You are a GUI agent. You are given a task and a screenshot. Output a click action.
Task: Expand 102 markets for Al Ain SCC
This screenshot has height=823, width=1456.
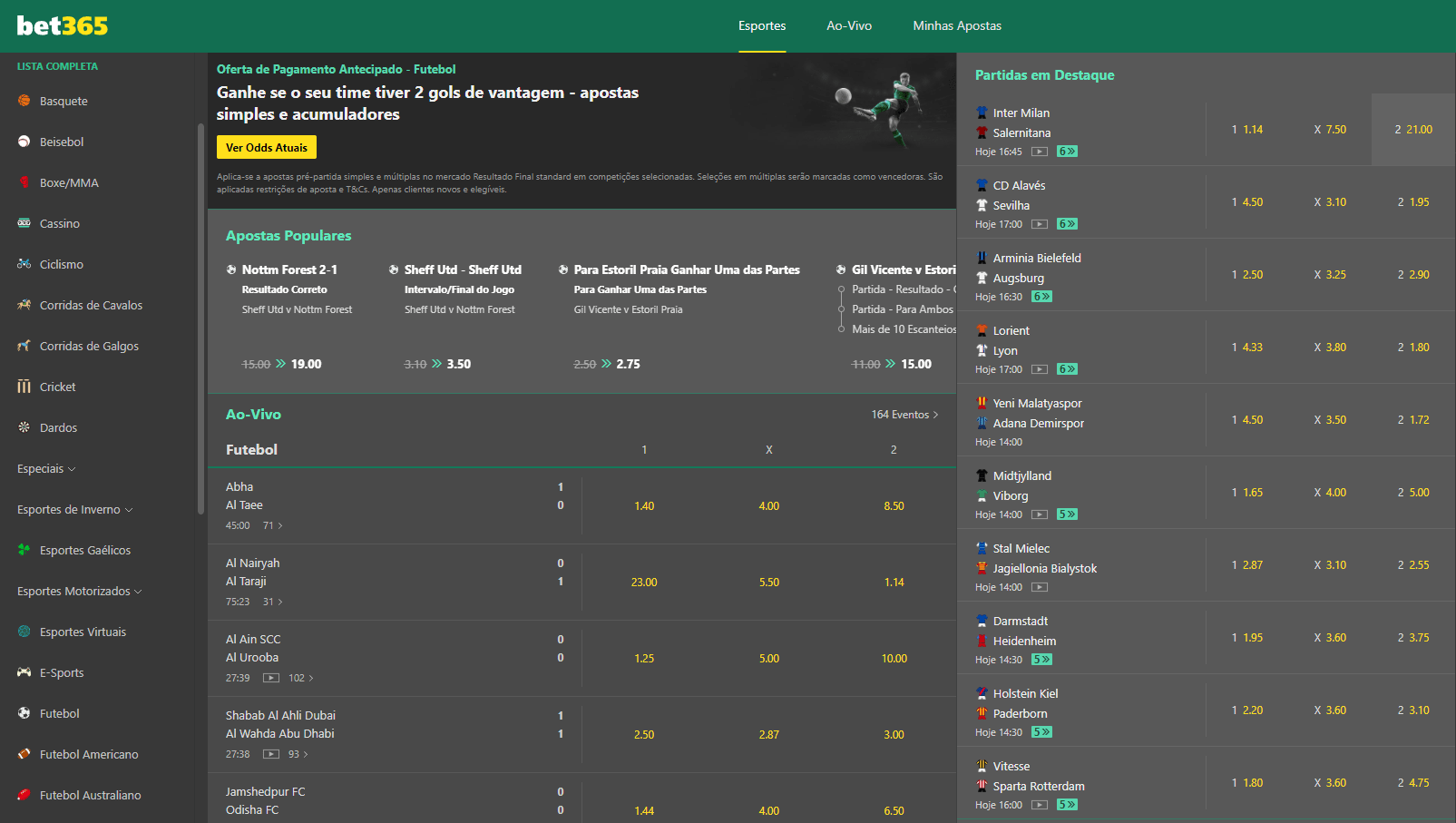click(301, 678)
